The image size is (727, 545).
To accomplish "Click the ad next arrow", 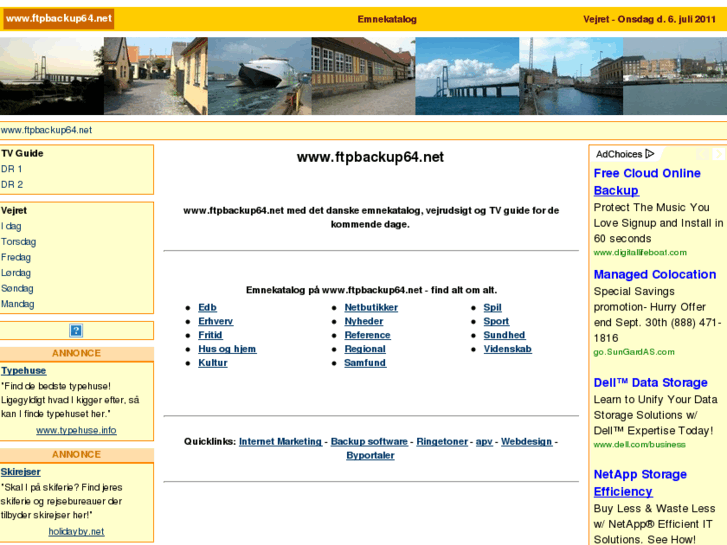I will tap(718, 154).
